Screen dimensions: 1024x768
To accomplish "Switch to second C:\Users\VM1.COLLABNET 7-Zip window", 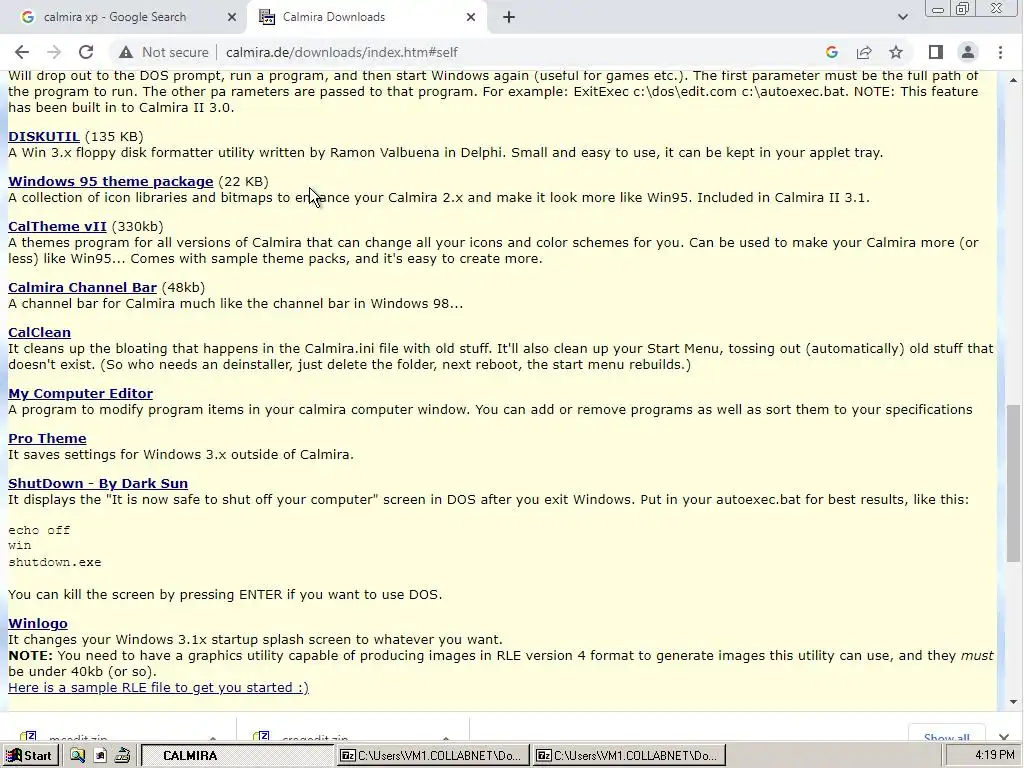I will [x=630, y=756].
